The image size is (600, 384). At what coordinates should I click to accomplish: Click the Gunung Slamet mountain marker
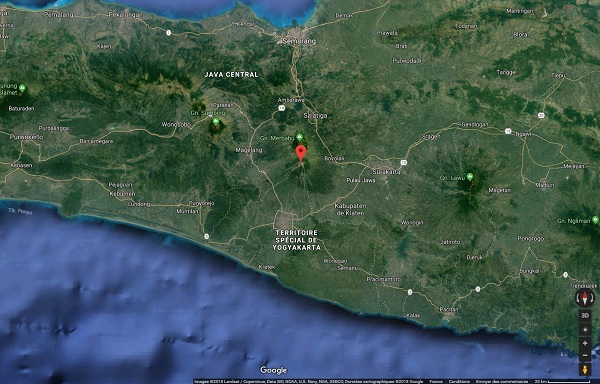click(x=22, y=88)
